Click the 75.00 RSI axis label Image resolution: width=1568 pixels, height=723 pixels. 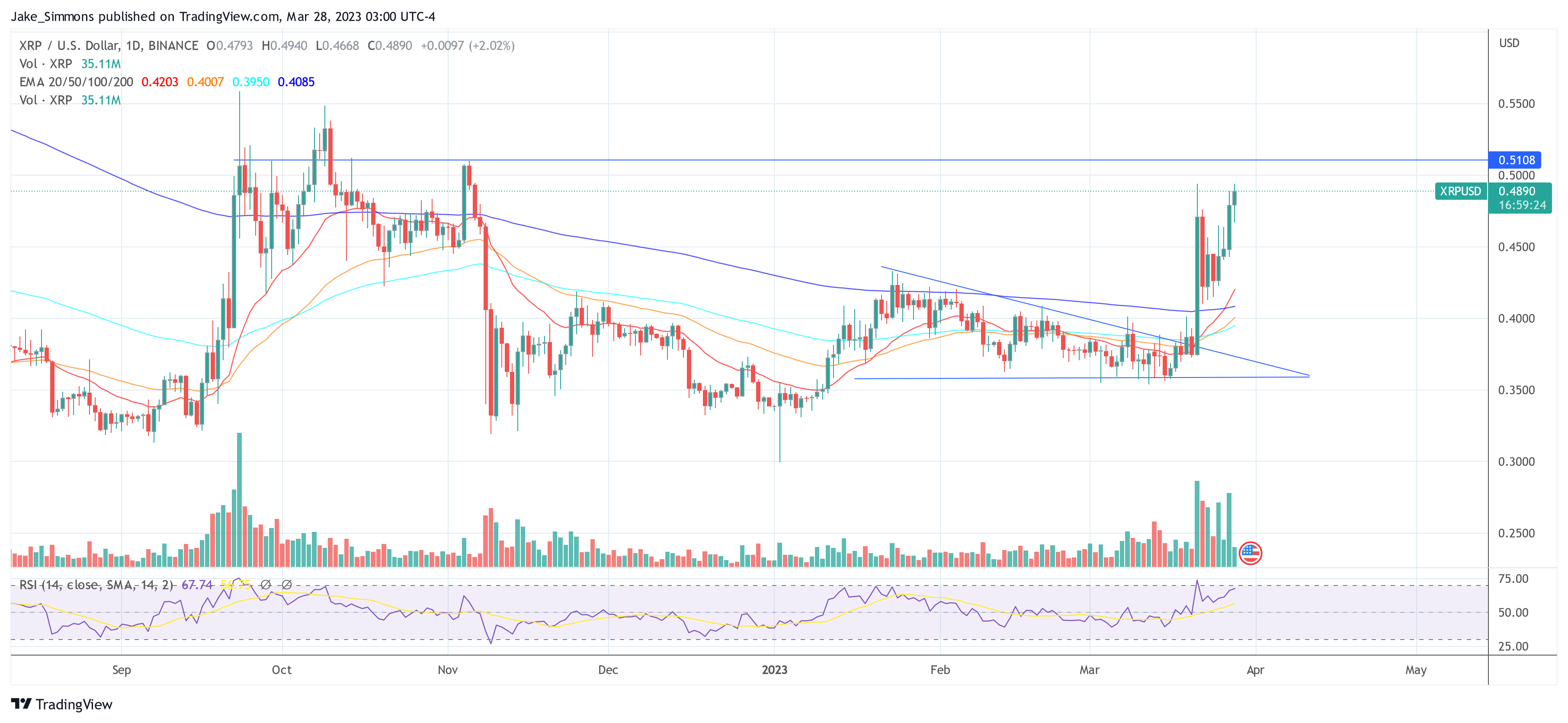1513,579
